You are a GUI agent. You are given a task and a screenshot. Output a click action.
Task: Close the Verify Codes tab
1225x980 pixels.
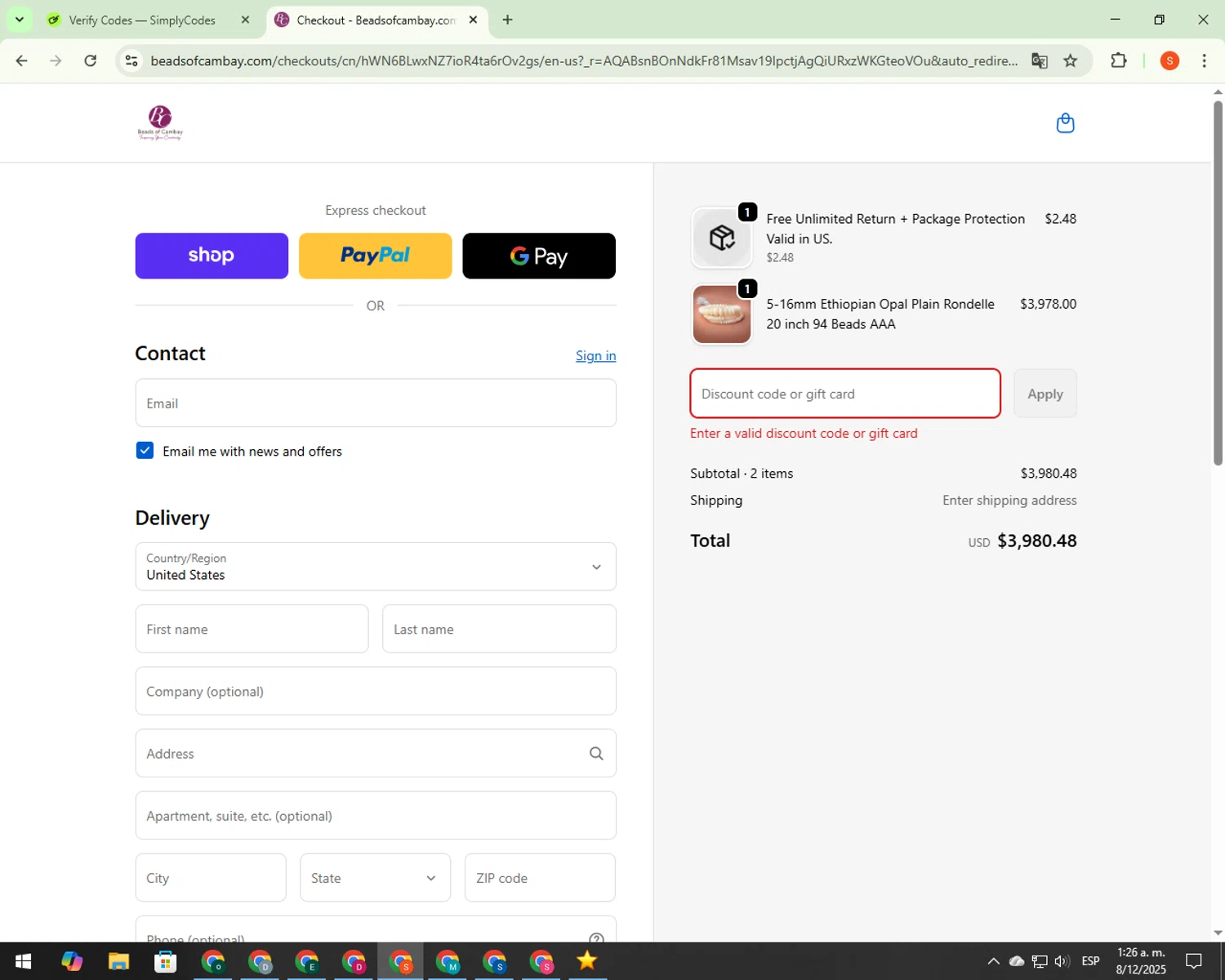pos(245,20)
